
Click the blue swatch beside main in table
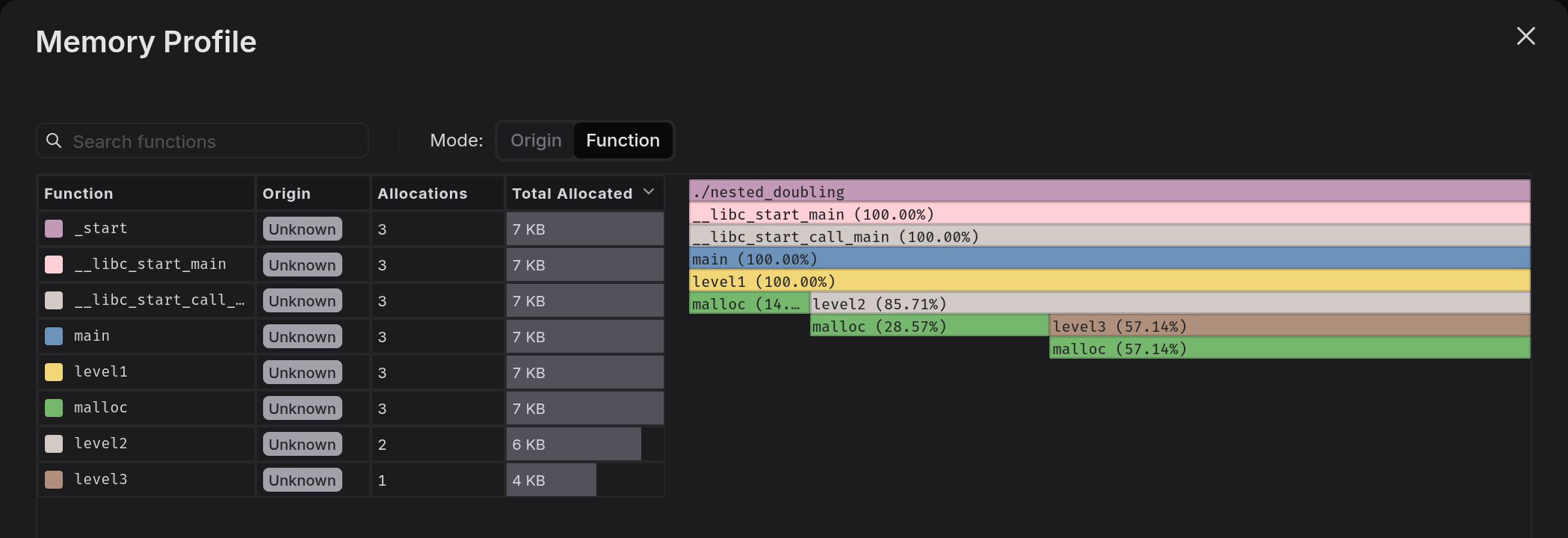pos(54,336)
